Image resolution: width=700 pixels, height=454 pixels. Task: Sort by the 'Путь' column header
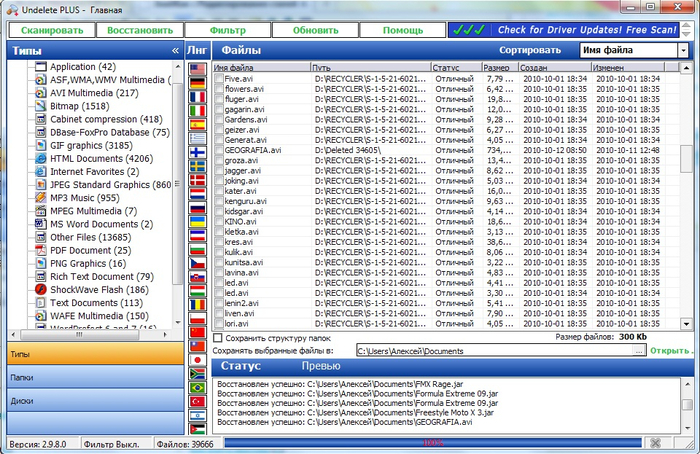coord(371,67)
